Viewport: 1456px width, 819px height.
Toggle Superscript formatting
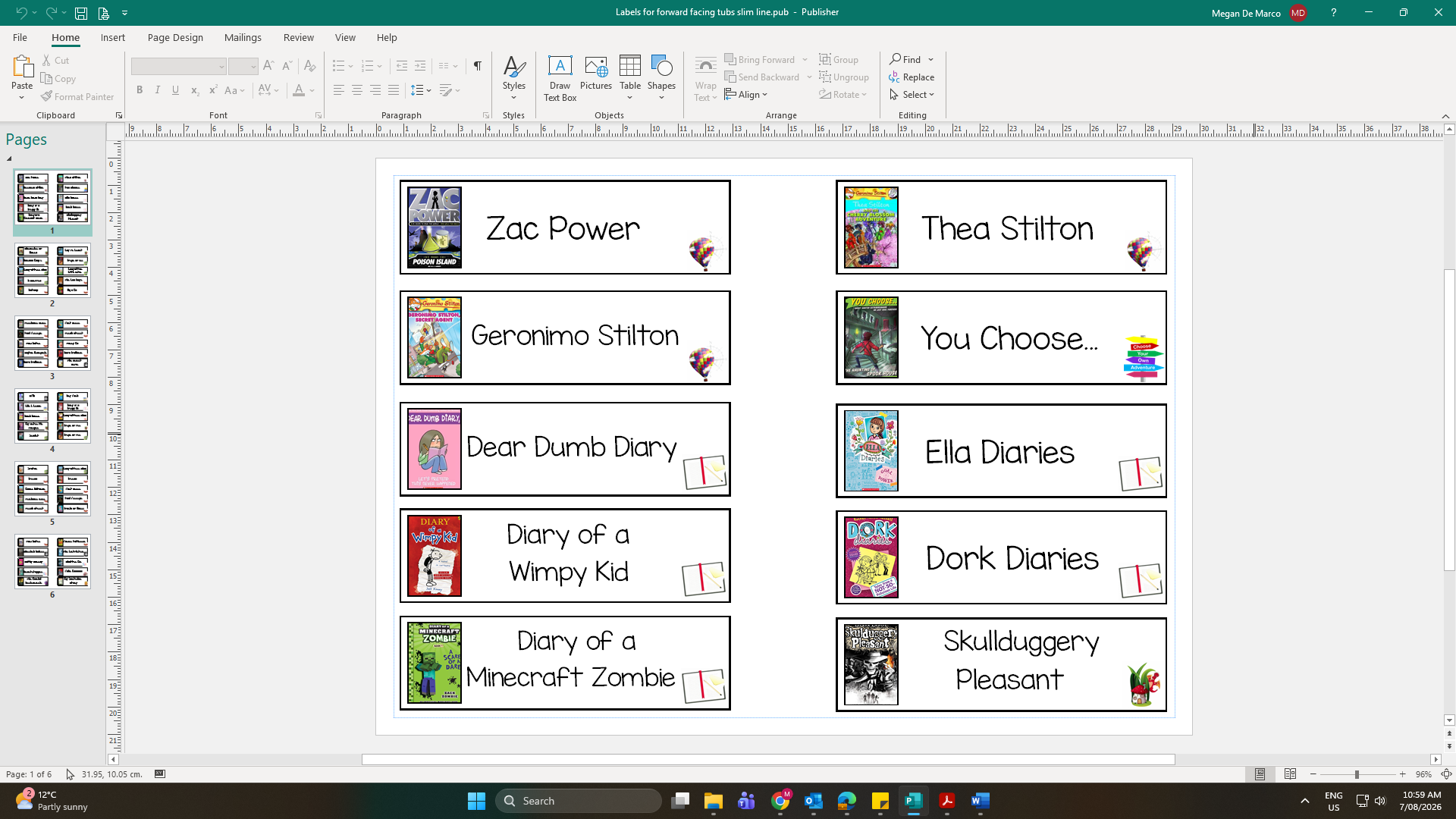213,90
